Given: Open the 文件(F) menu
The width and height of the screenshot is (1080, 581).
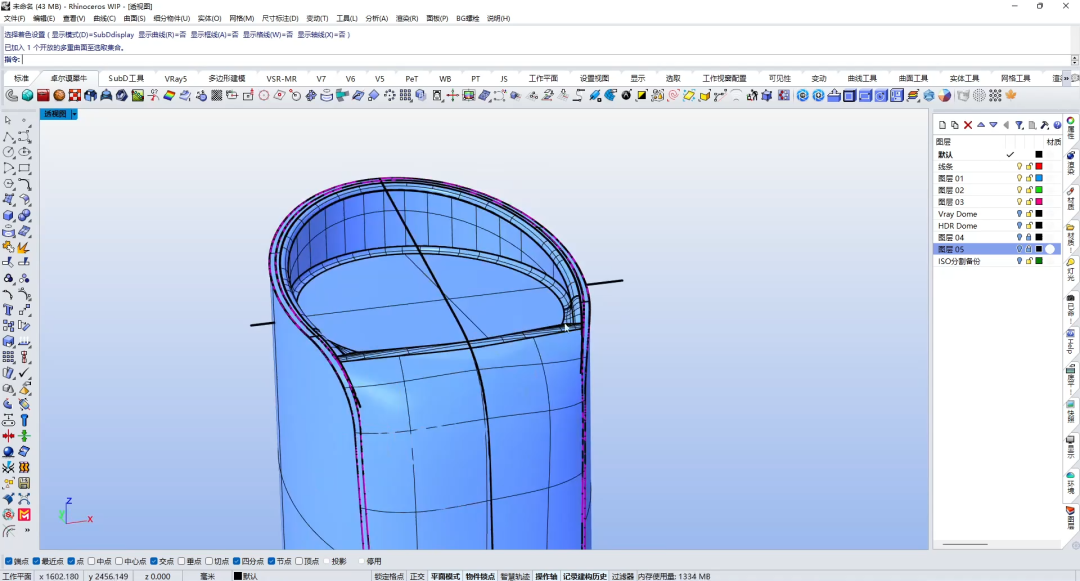Looking at the screenshot, I should pyautogui.click(x=14, y=19).
